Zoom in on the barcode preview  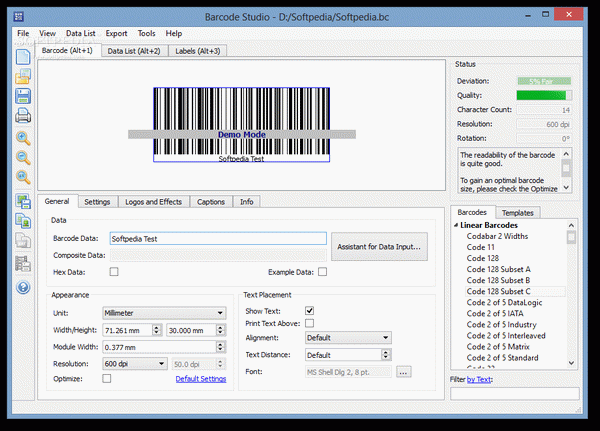(x=23, y=138)
